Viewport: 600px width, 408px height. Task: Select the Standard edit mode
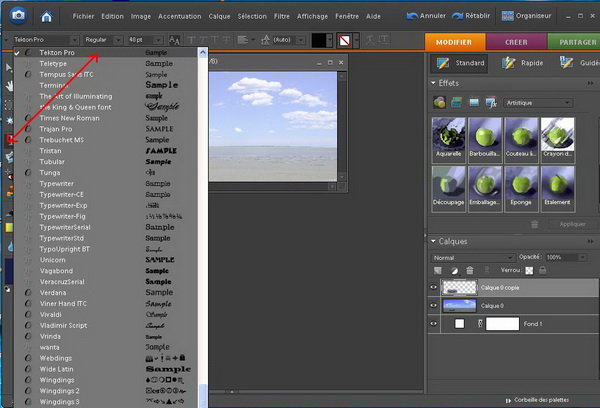point(461,63)
